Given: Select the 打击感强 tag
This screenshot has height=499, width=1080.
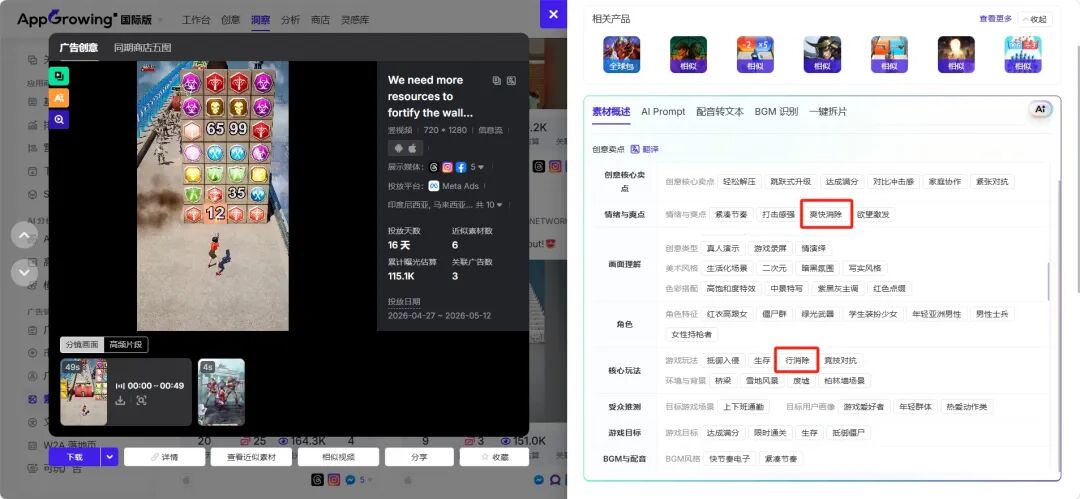Looking at the screenshot, I should pyautogui.click(x=778, y=214).
